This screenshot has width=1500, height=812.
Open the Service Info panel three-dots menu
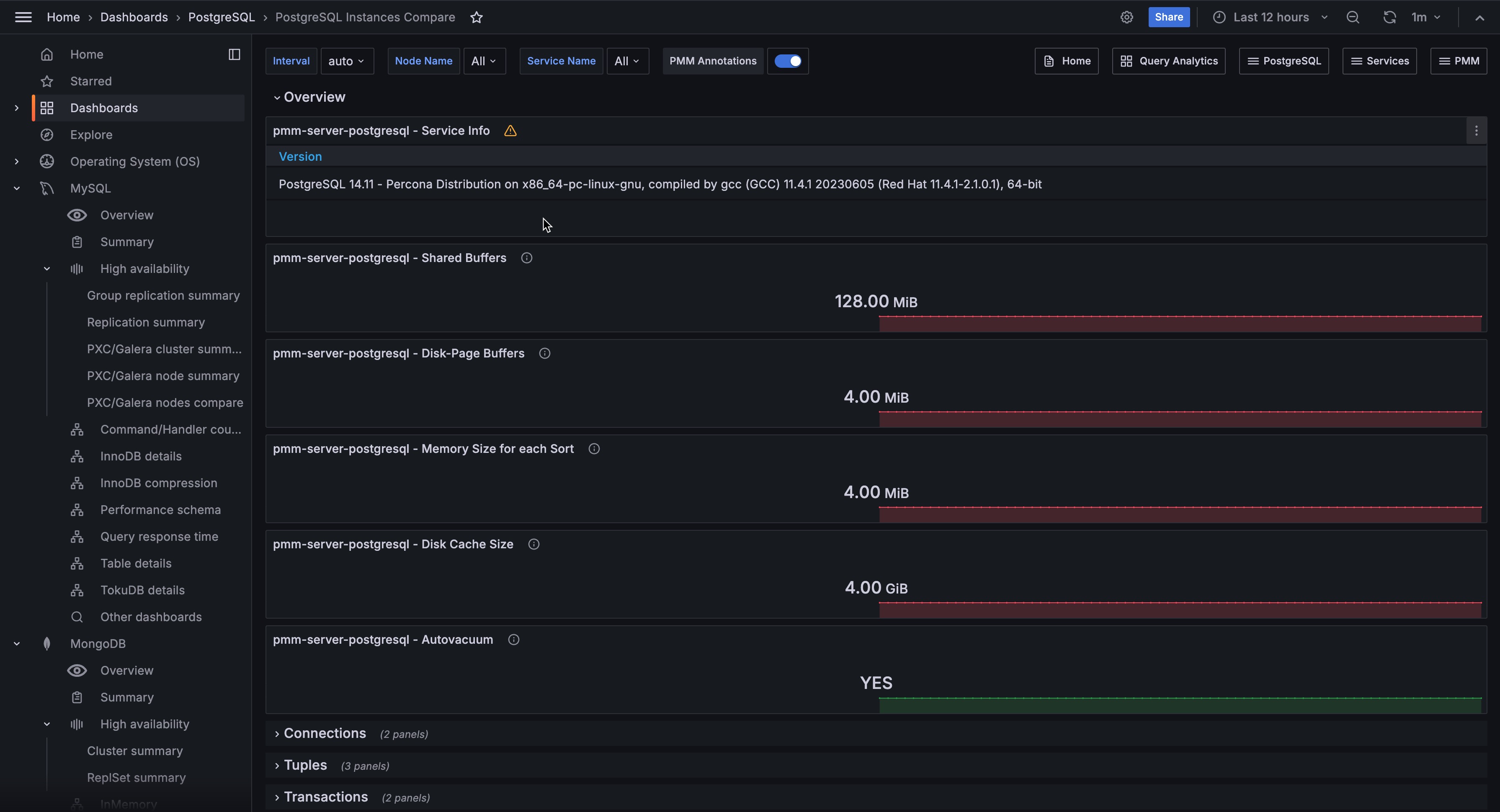click(x=1476, y=131)
